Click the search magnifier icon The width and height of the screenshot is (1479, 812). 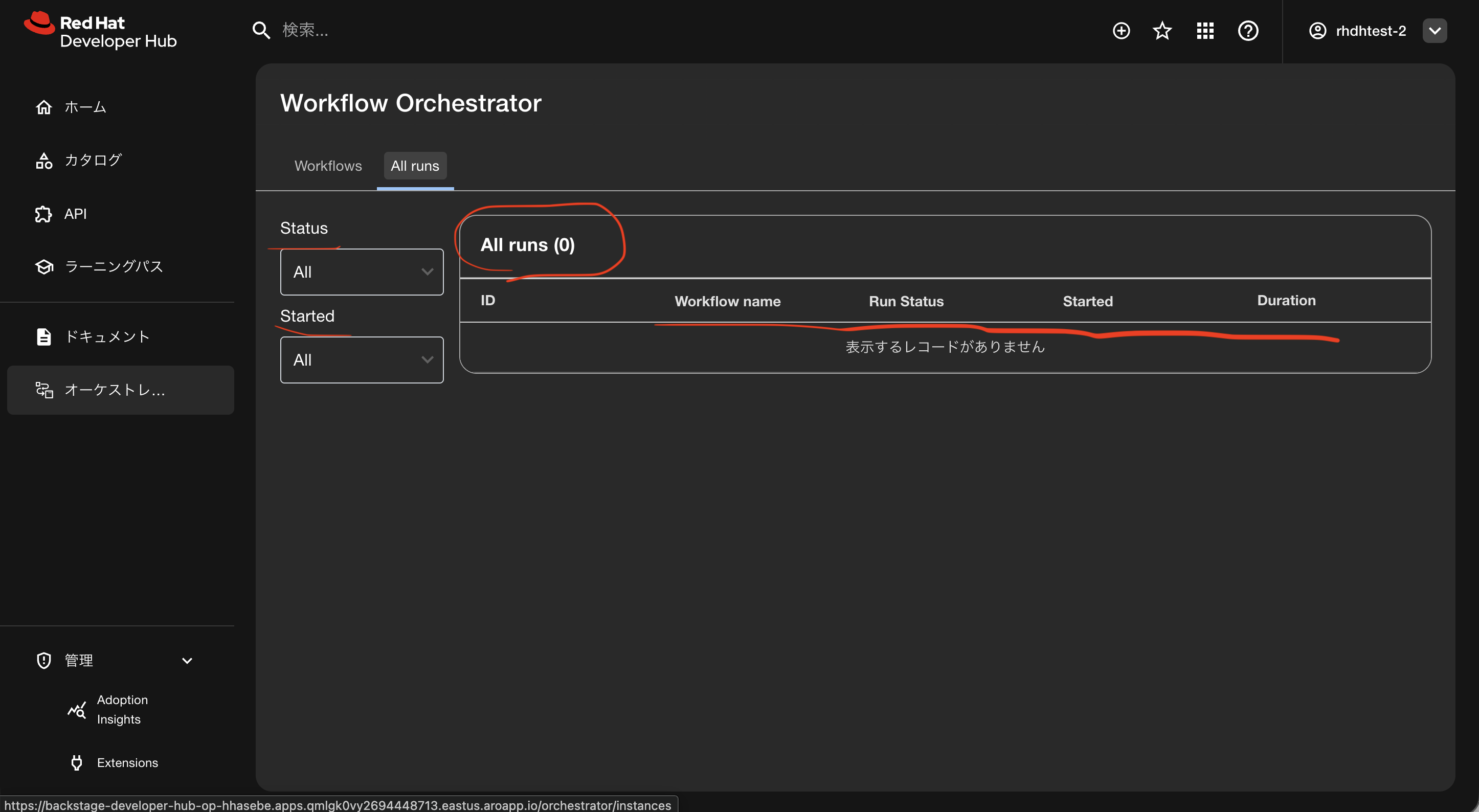[261, 31]
